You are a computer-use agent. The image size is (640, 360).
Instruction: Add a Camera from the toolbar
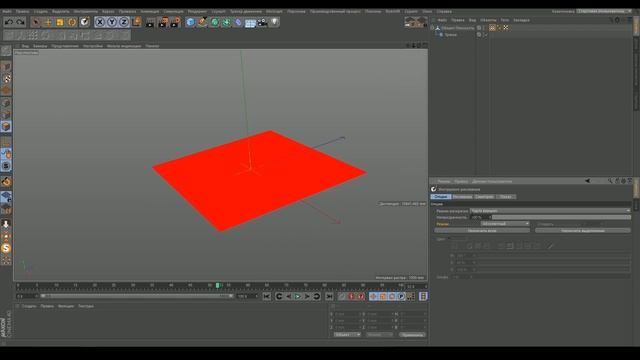pyautogui.click(x=262, y=22)
